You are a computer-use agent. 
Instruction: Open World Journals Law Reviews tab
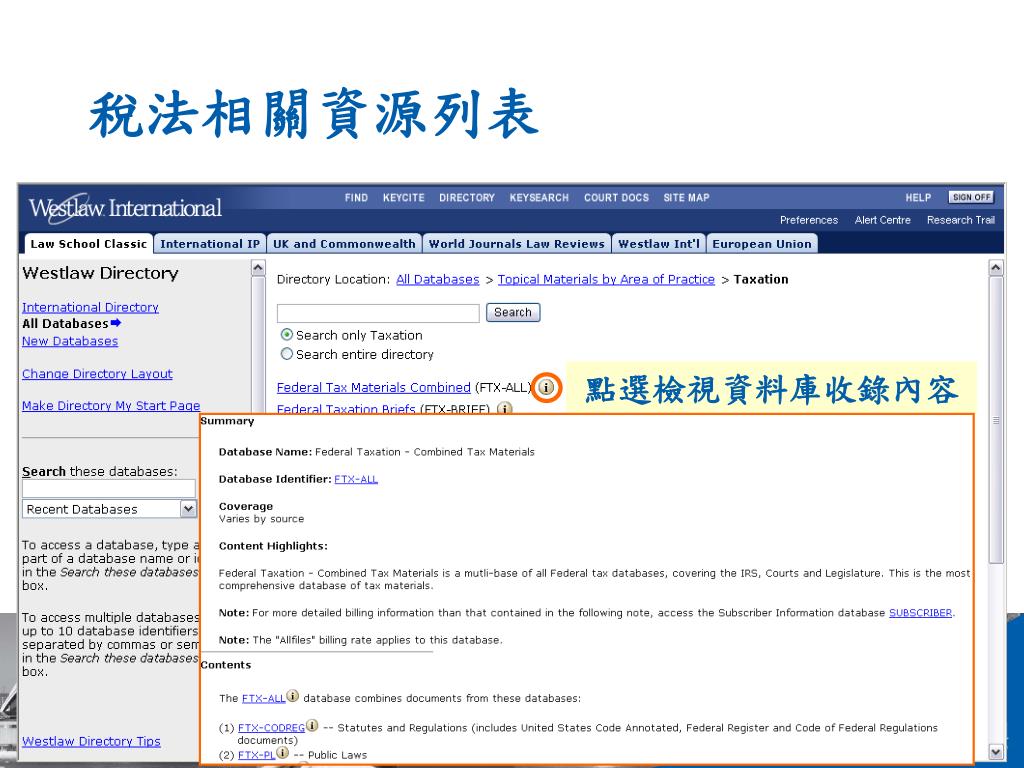click(x=517, y=244)
